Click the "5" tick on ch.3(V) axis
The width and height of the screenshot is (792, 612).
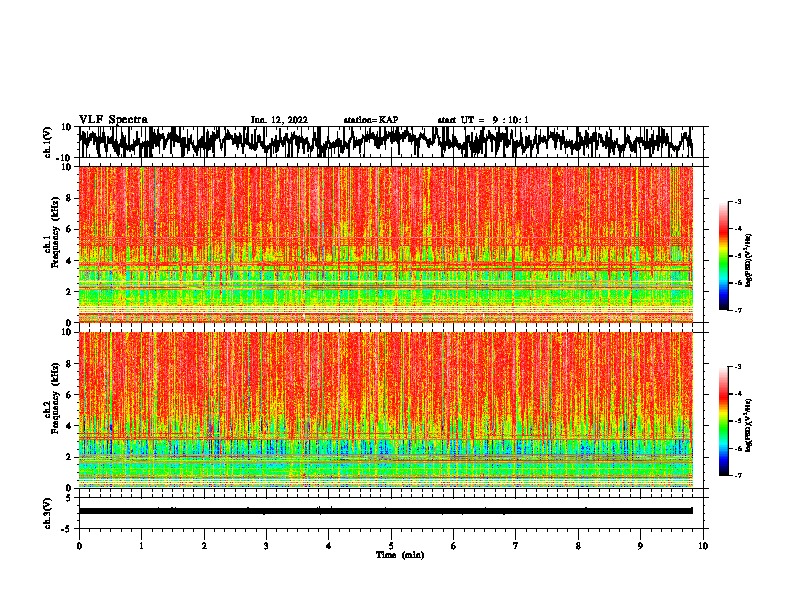tap(70, 498)
